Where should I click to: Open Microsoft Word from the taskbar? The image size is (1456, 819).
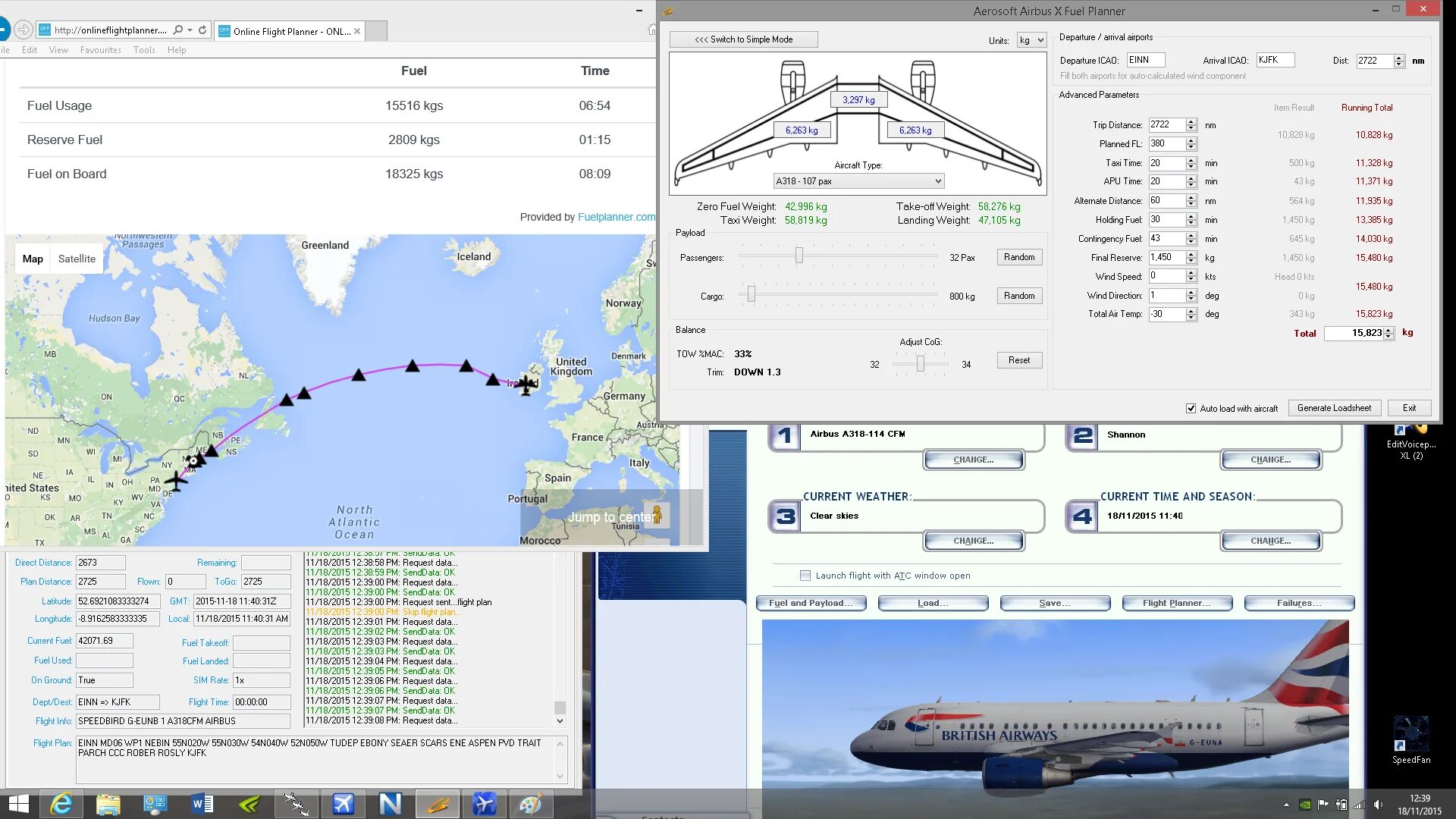[202, 804]
